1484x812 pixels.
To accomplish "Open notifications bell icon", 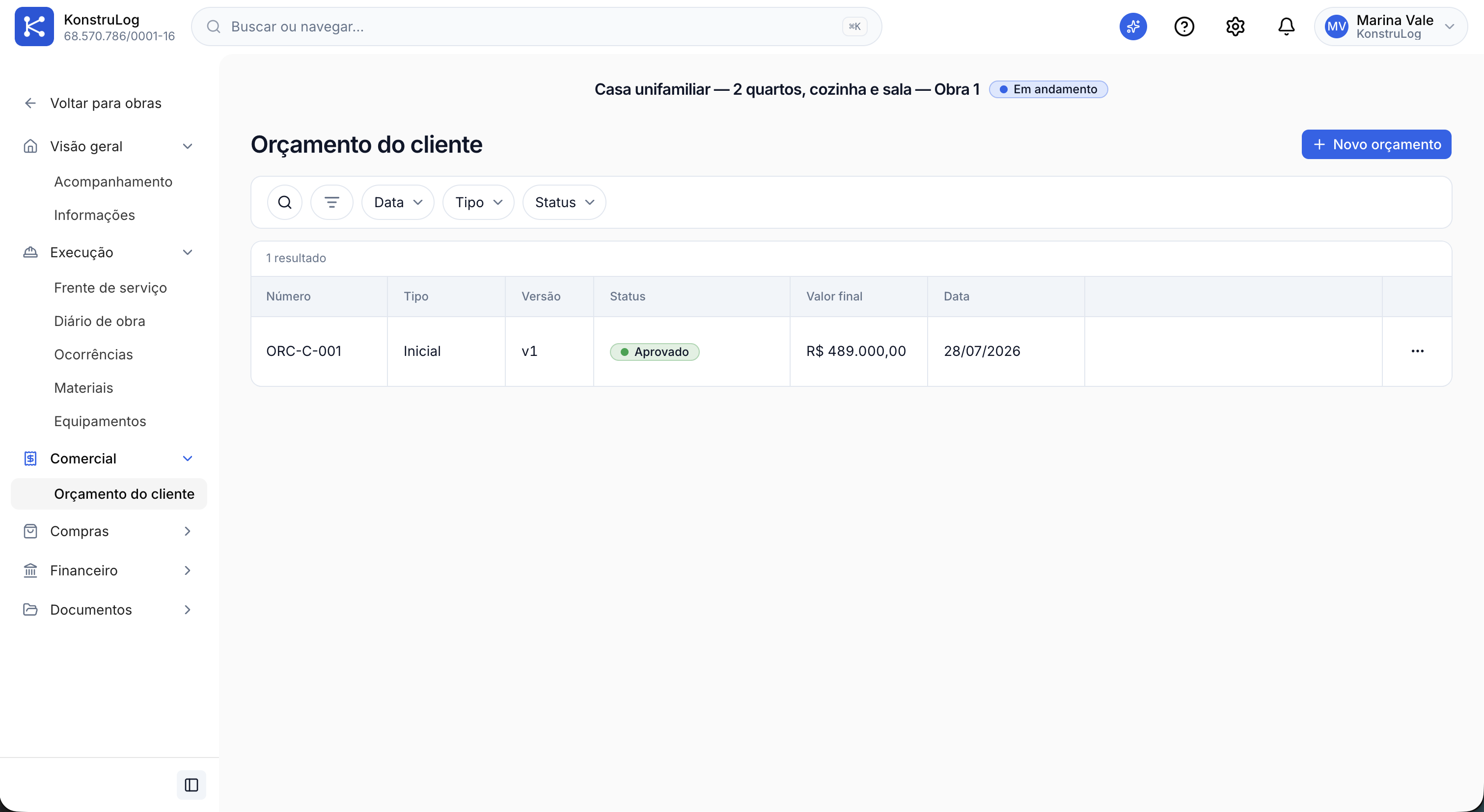I will (x=1286, y=27).
